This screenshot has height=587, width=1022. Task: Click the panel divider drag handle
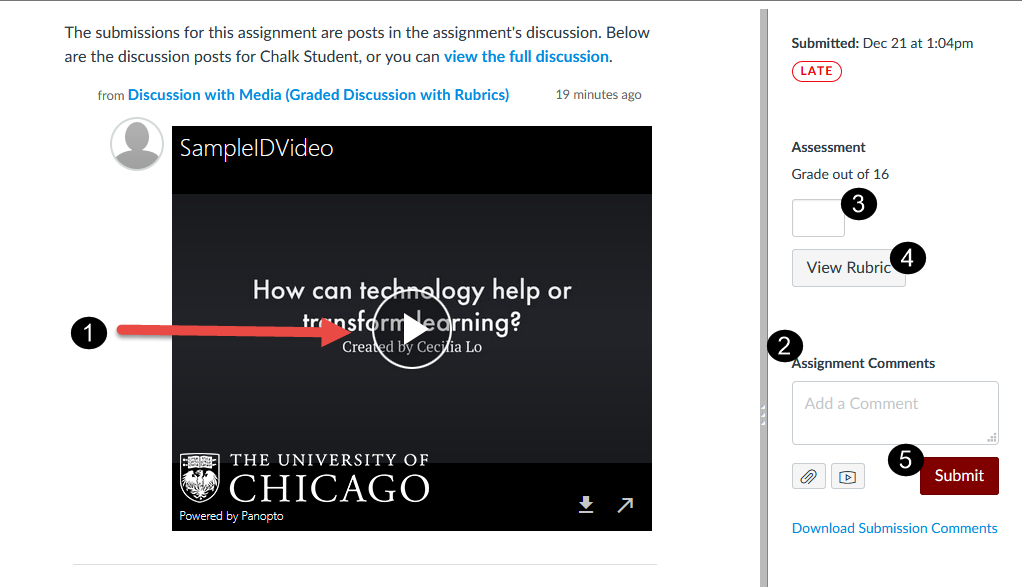(763, 415)
